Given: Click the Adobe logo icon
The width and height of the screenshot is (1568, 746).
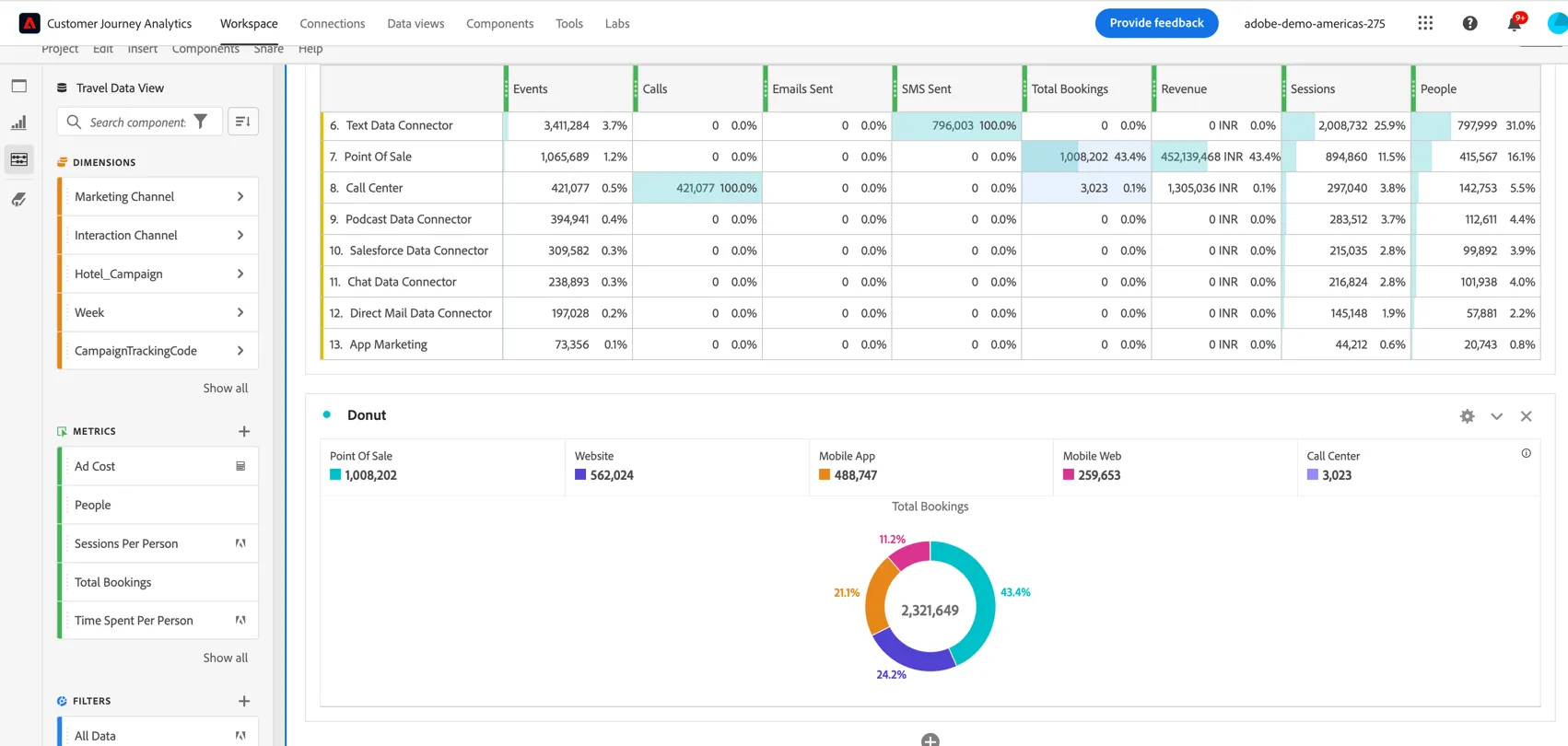Looking at the screenshot, I should coord(29,23).
